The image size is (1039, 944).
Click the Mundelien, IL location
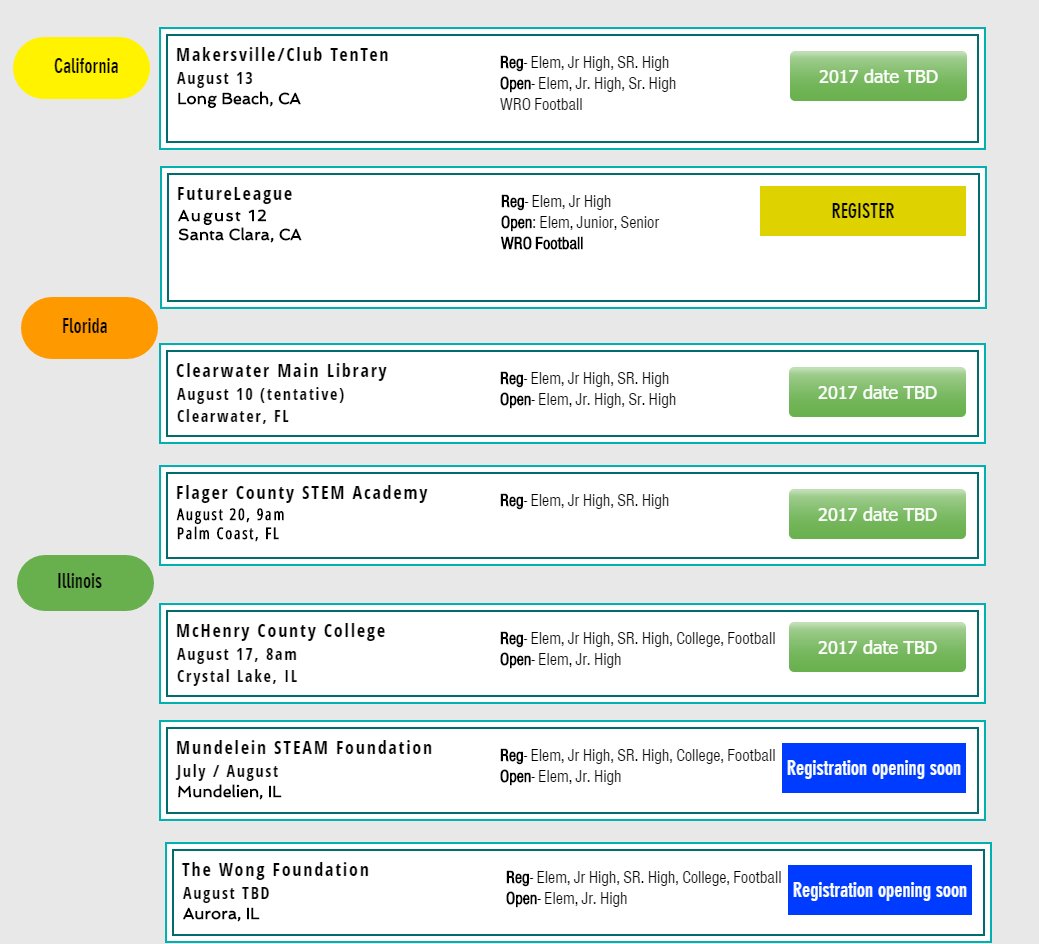coord(229,792)
